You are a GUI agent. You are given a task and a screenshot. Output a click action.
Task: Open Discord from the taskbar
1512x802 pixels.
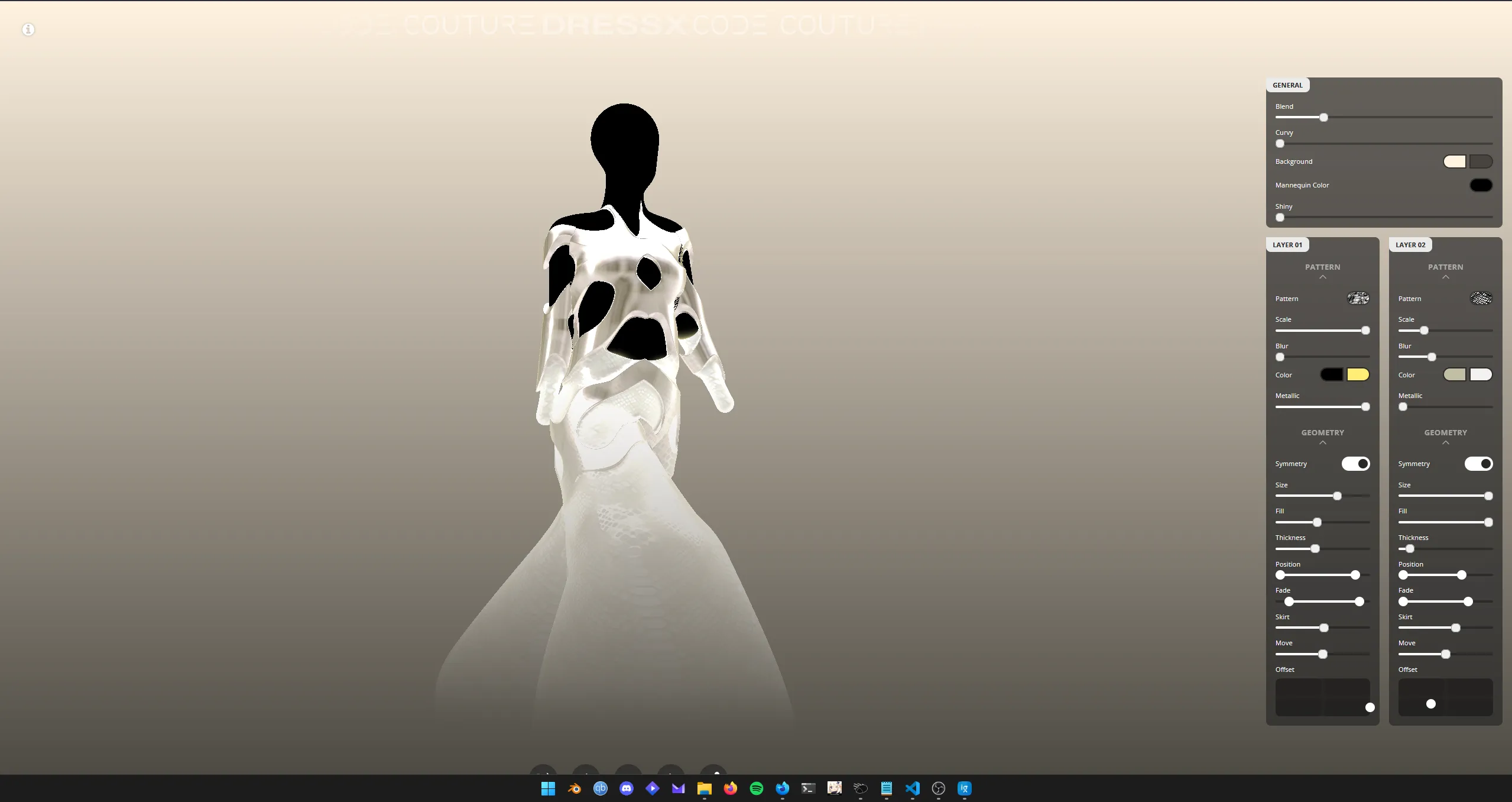[626, 788]
